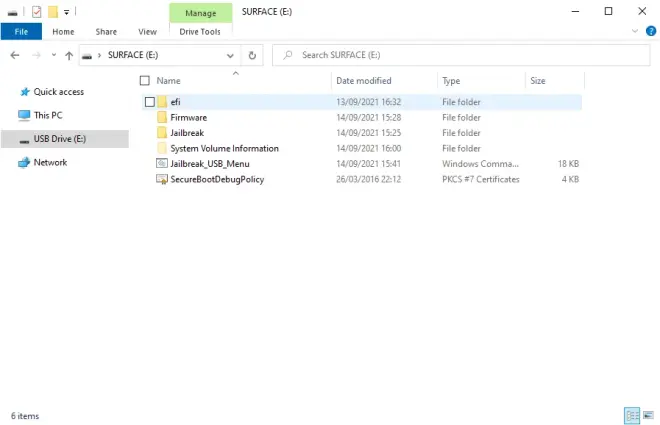Viewport: 660px width, 425px height.
Task: Click the Manage contextual tab
Action: click(x=201, y=13)
